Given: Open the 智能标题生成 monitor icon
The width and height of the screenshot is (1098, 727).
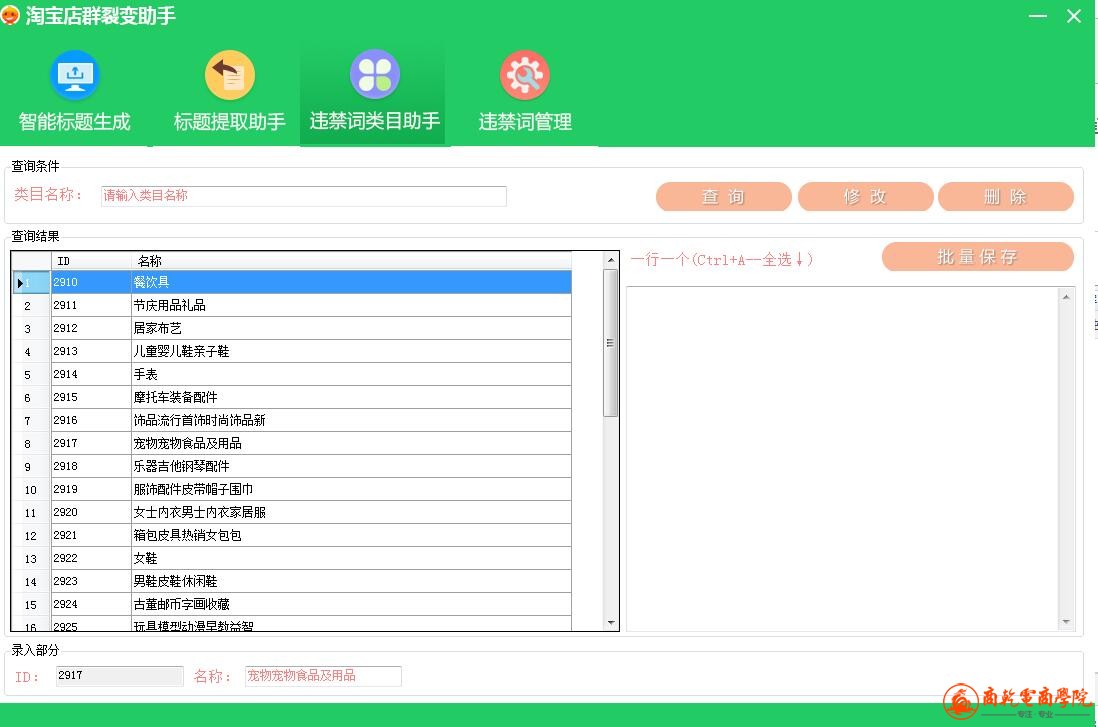Looking at the screenshot, I should click(75, 75).
